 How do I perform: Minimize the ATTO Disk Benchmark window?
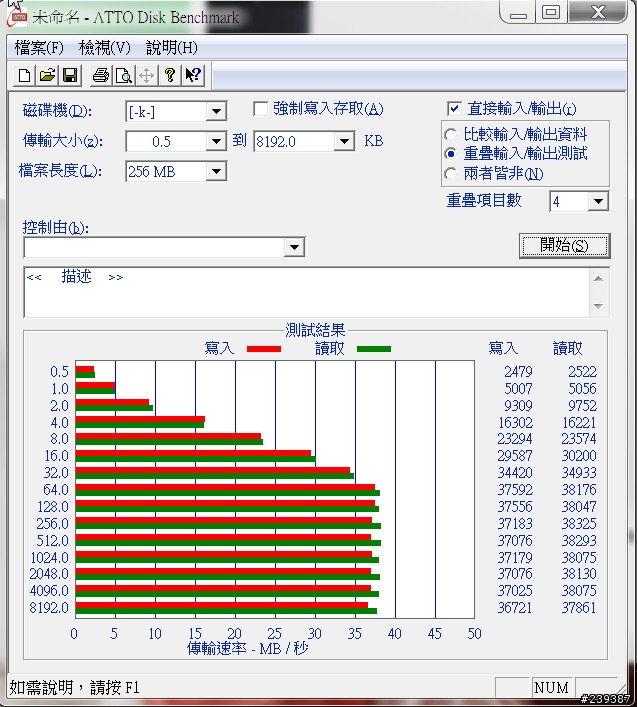point(518,12)
